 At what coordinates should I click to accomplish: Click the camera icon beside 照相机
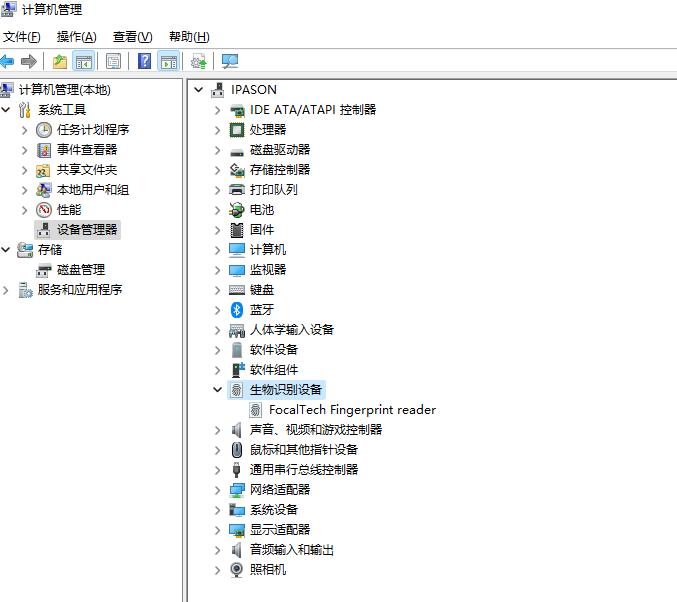tap(237, 570)
